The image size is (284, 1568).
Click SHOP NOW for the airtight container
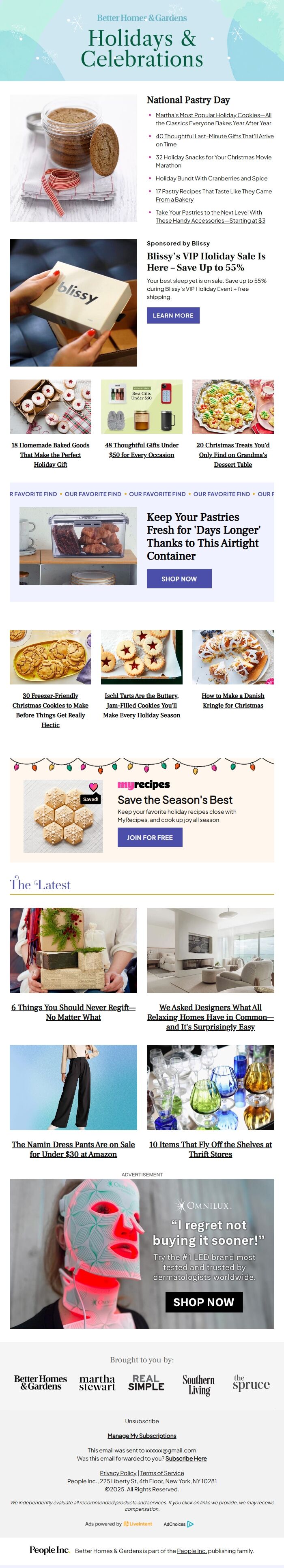point(179,579)
